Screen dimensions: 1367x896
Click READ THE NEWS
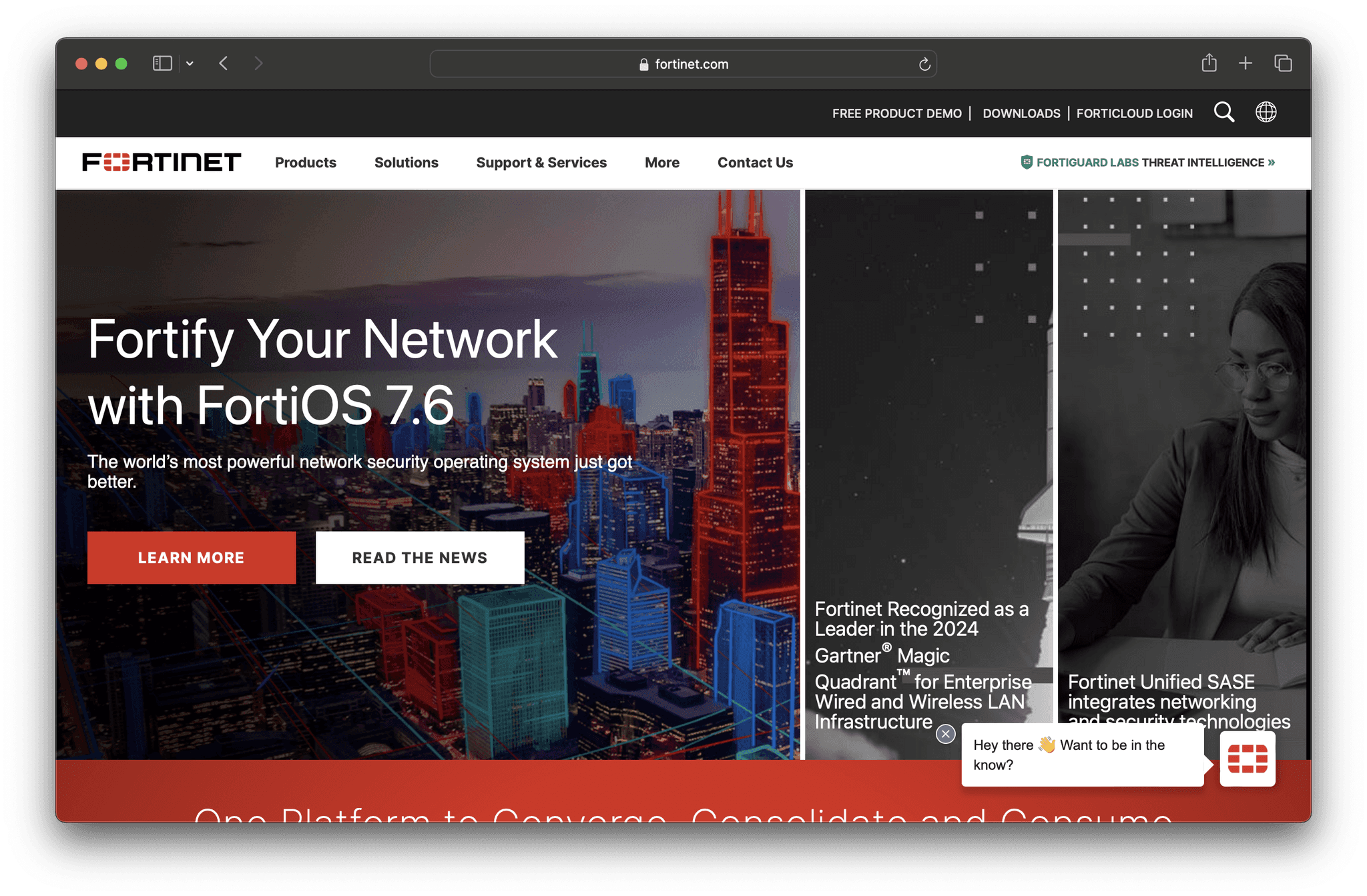coord(419,557)
